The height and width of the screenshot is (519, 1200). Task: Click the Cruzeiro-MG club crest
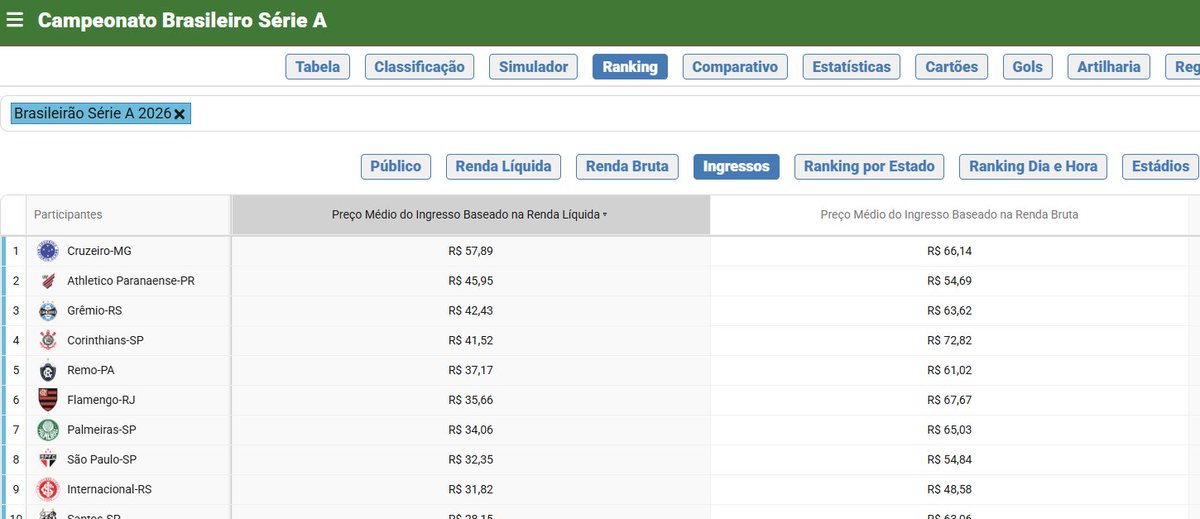click(x=47, y=250)
